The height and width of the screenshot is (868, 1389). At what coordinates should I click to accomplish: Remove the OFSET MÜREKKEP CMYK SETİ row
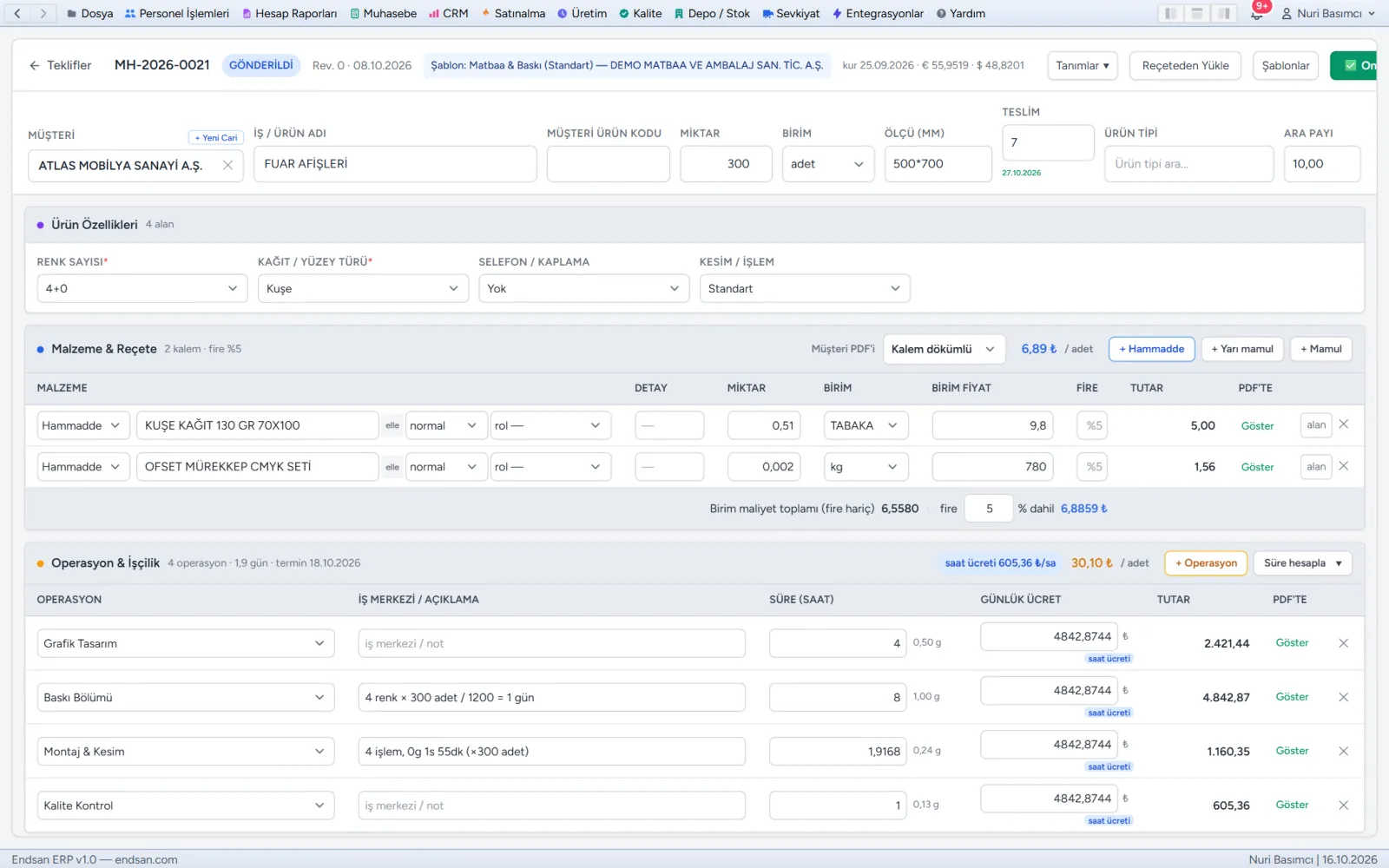(x=1344, y=466)
